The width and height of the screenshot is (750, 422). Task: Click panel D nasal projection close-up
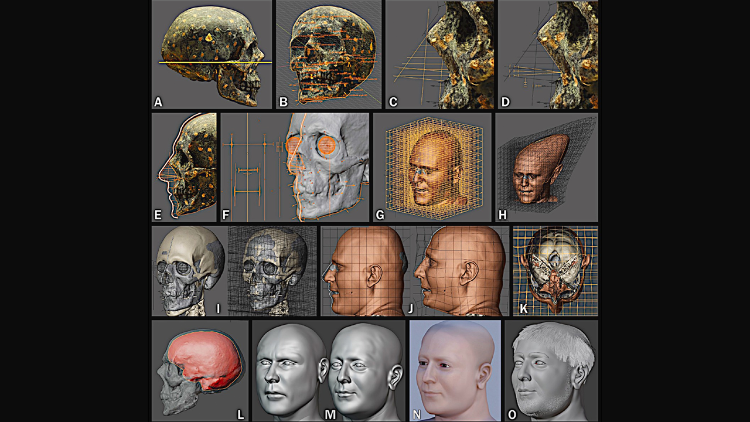coord(548,55)
